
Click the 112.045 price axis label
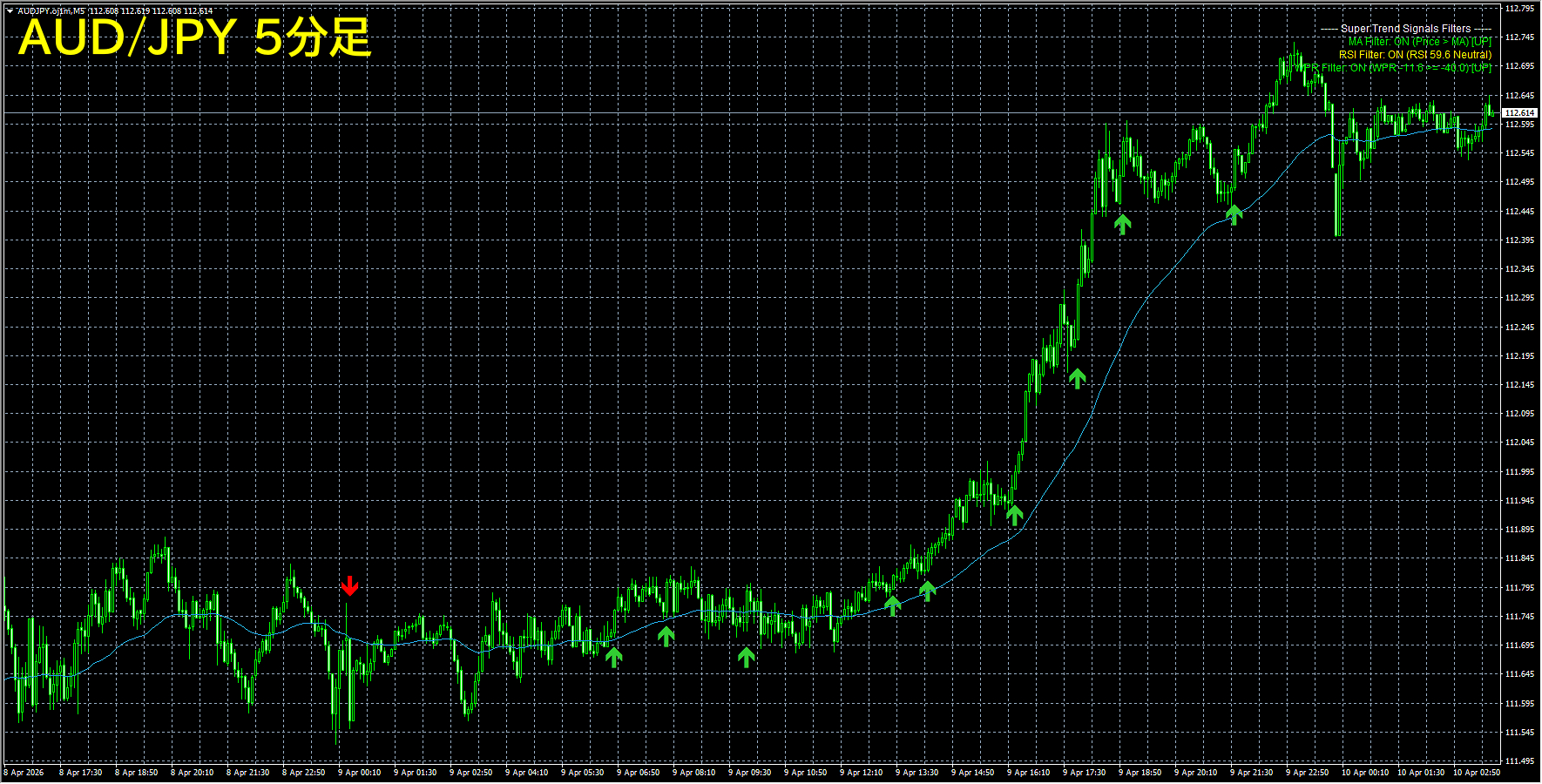[1520, 443]
